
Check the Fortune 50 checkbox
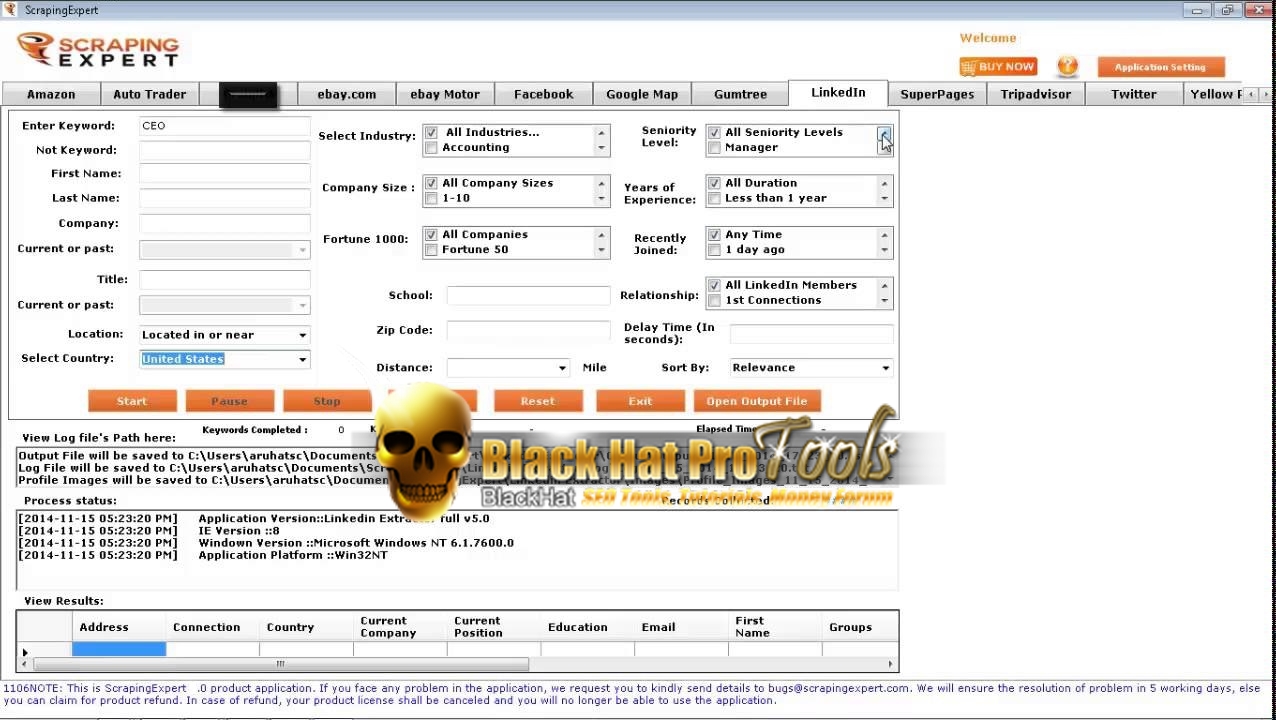[431, 250]
